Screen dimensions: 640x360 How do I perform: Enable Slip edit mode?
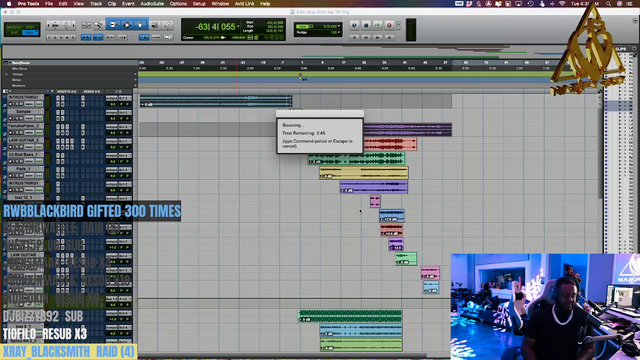15,32
